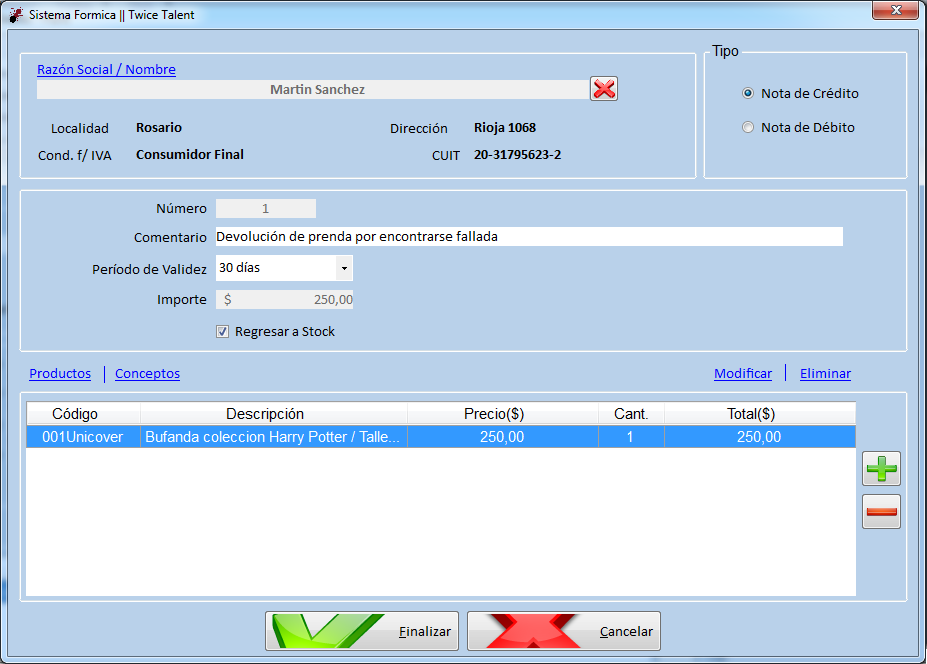This screenshot has height=664, width=927.
Task: Click the Eliminar link
Action: pyautogui.click(x=825, y=374)
